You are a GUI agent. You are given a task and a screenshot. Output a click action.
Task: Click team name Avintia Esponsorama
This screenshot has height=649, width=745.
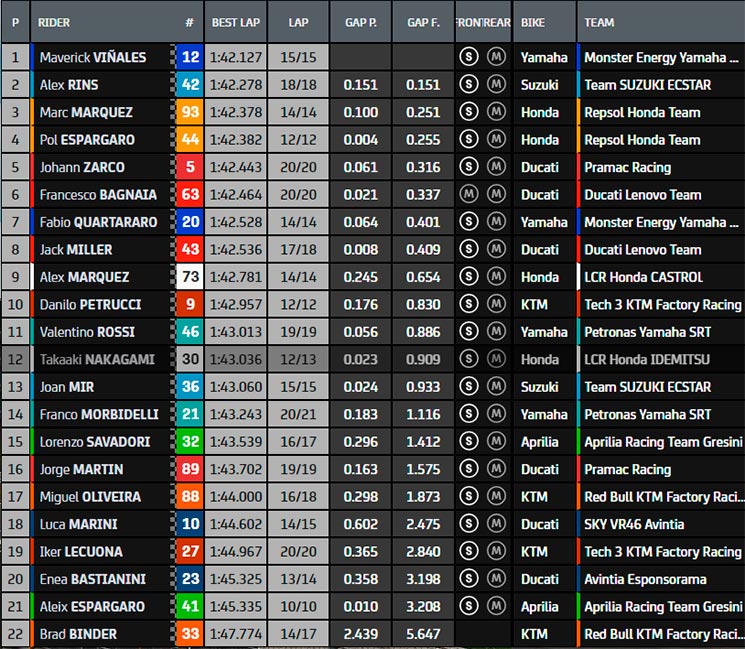coord(645,579)
